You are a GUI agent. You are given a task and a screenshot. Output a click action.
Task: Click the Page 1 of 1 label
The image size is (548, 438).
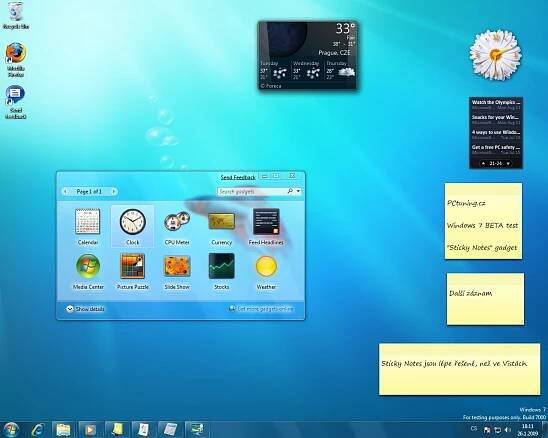89,192
